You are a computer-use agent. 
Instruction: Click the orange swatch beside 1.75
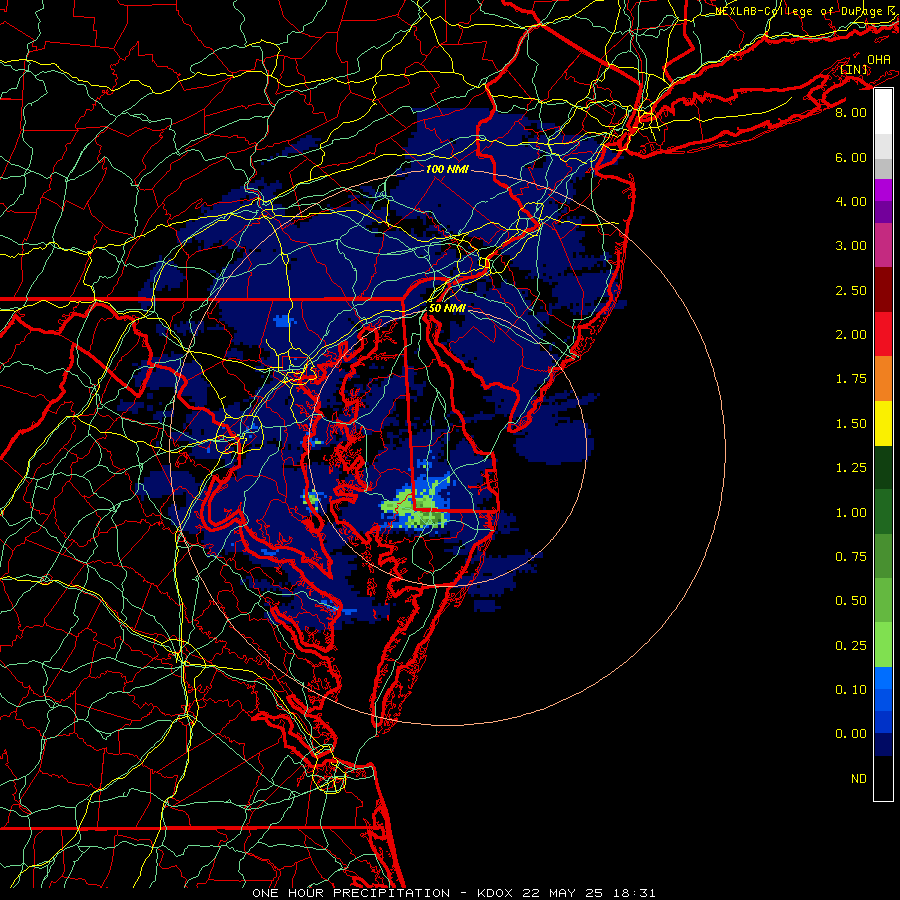[883, 379]
